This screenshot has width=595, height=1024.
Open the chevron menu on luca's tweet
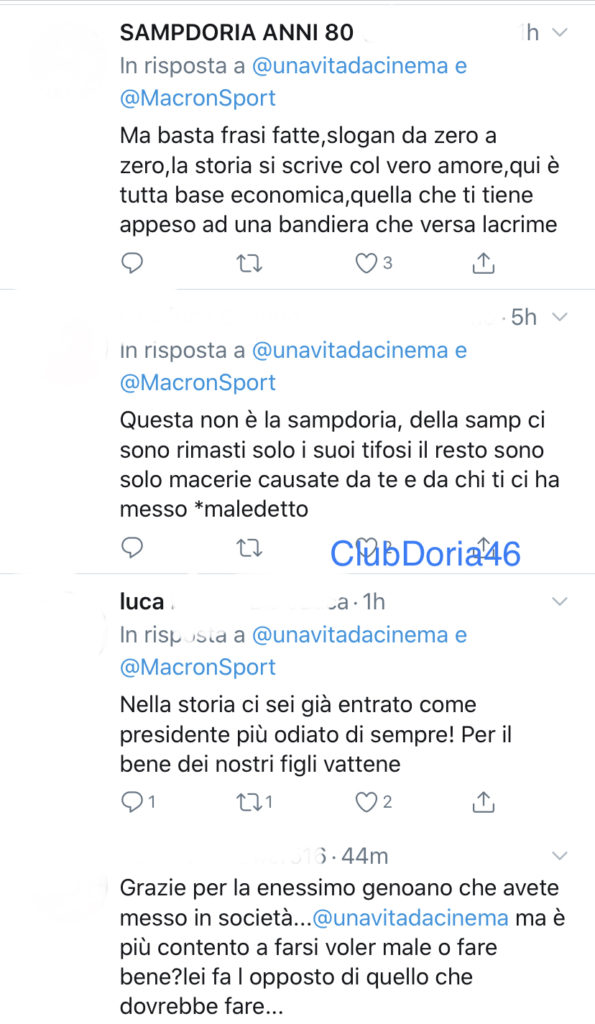click(x=560, y=602)
